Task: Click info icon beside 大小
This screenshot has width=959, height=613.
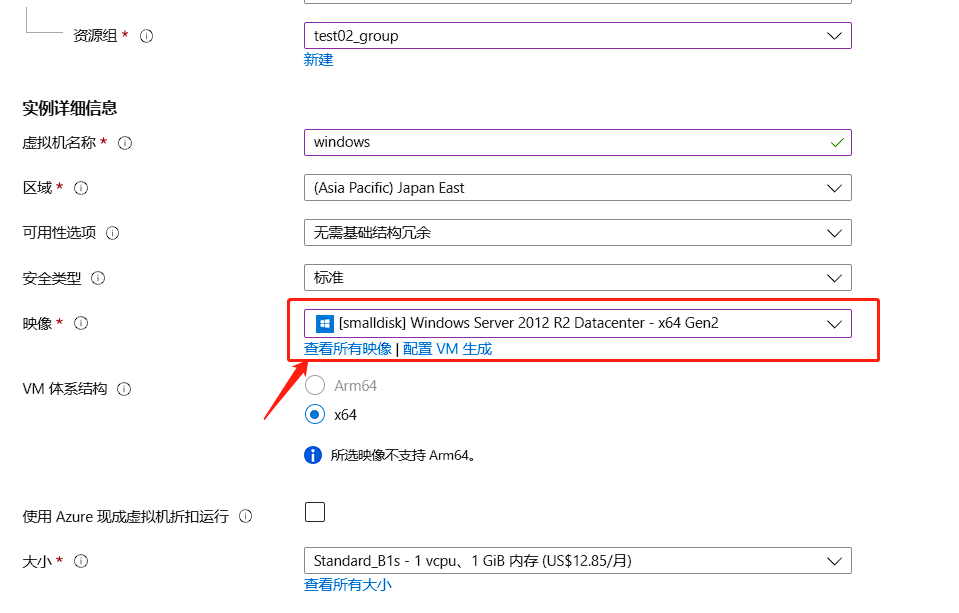Action: 81,561
